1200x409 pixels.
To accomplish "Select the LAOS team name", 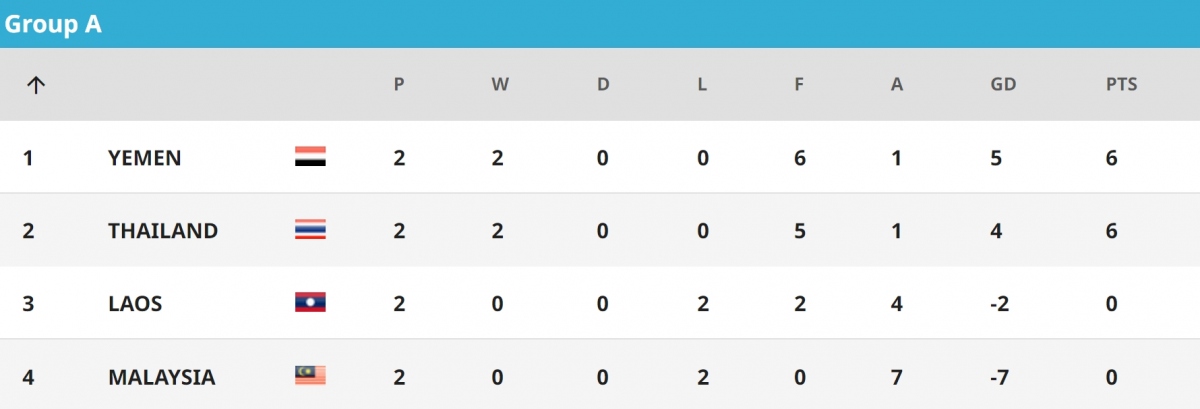I will [135, 303].
